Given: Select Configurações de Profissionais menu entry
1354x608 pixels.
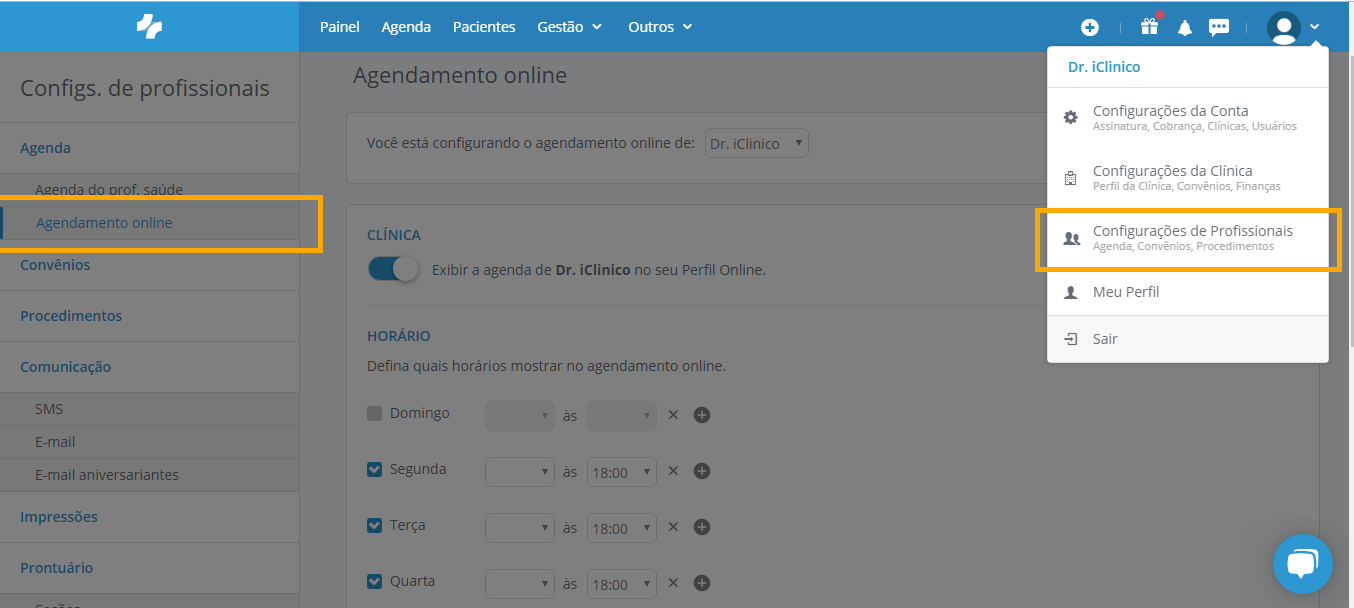Looking at the screenshot, I should (1188, 238).
